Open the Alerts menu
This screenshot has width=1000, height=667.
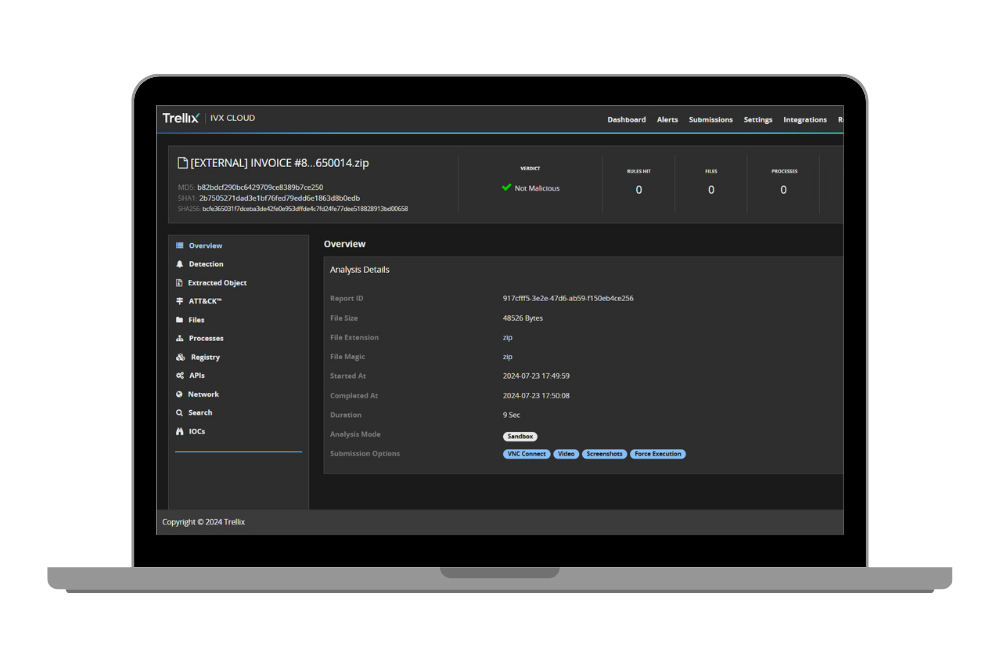667,119
